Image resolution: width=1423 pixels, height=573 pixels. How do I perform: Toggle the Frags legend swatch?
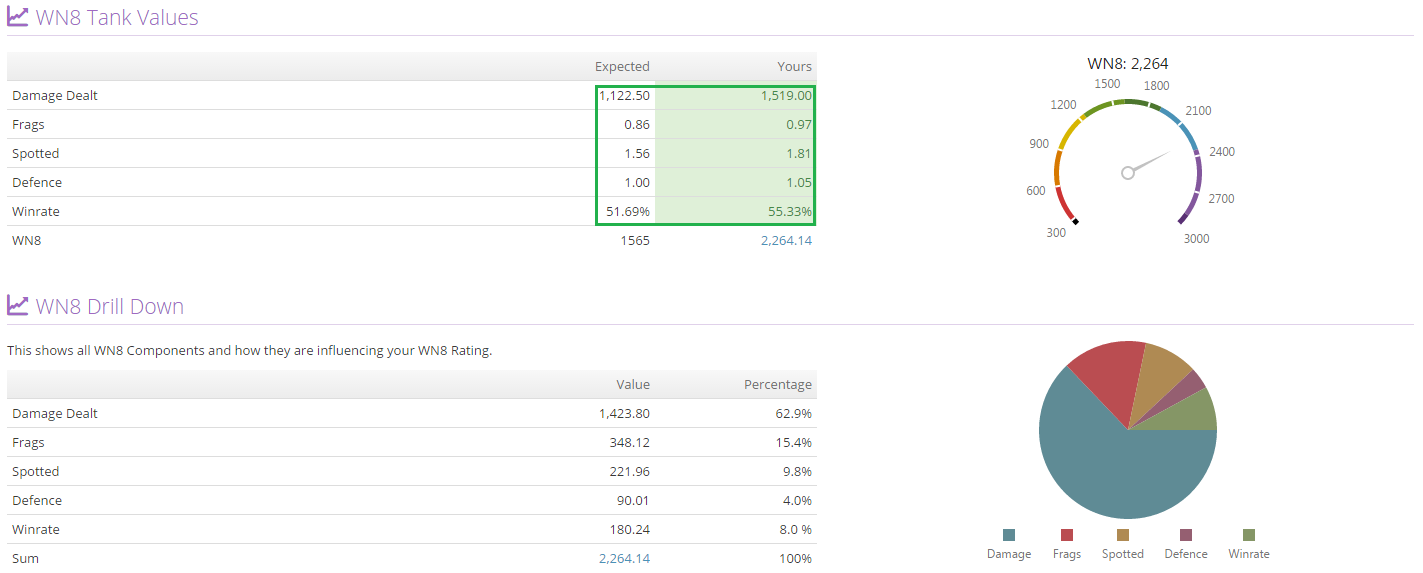coord(1067,535)
